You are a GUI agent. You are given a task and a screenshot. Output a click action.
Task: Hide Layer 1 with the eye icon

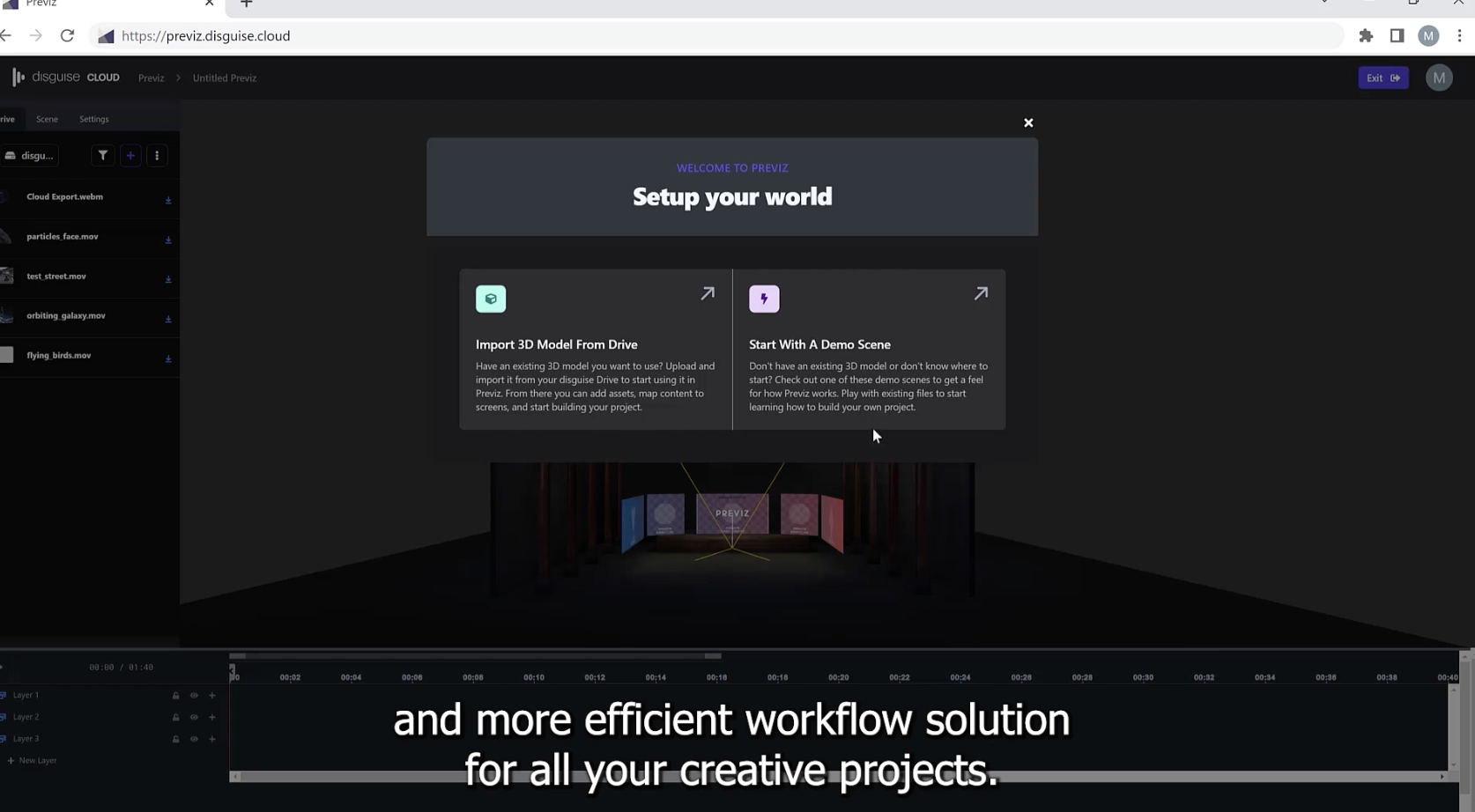194,696
